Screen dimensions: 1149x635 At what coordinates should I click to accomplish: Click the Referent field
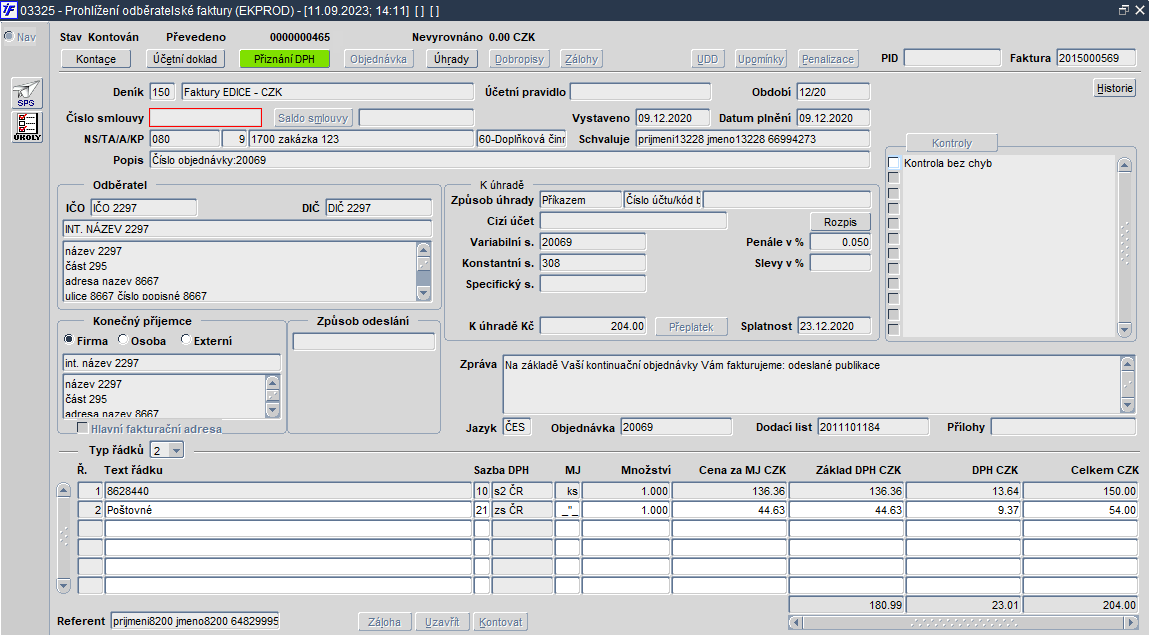[x=195, y=621]
